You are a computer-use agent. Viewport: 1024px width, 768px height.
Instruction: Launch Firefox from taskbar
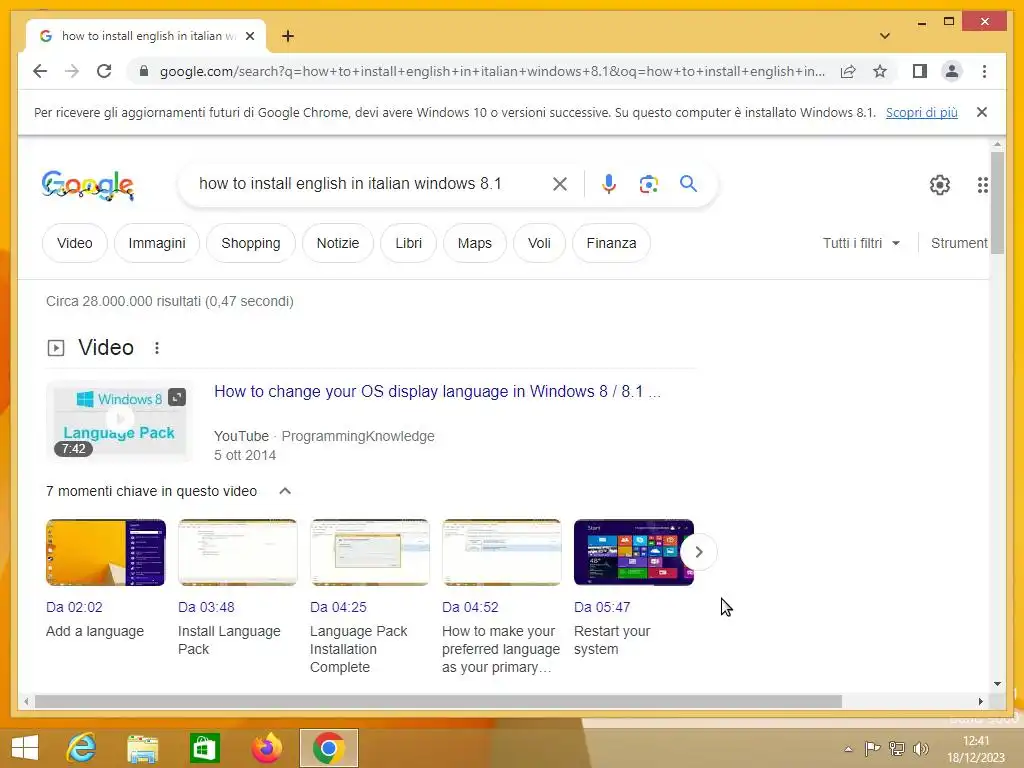pos(266,748)
